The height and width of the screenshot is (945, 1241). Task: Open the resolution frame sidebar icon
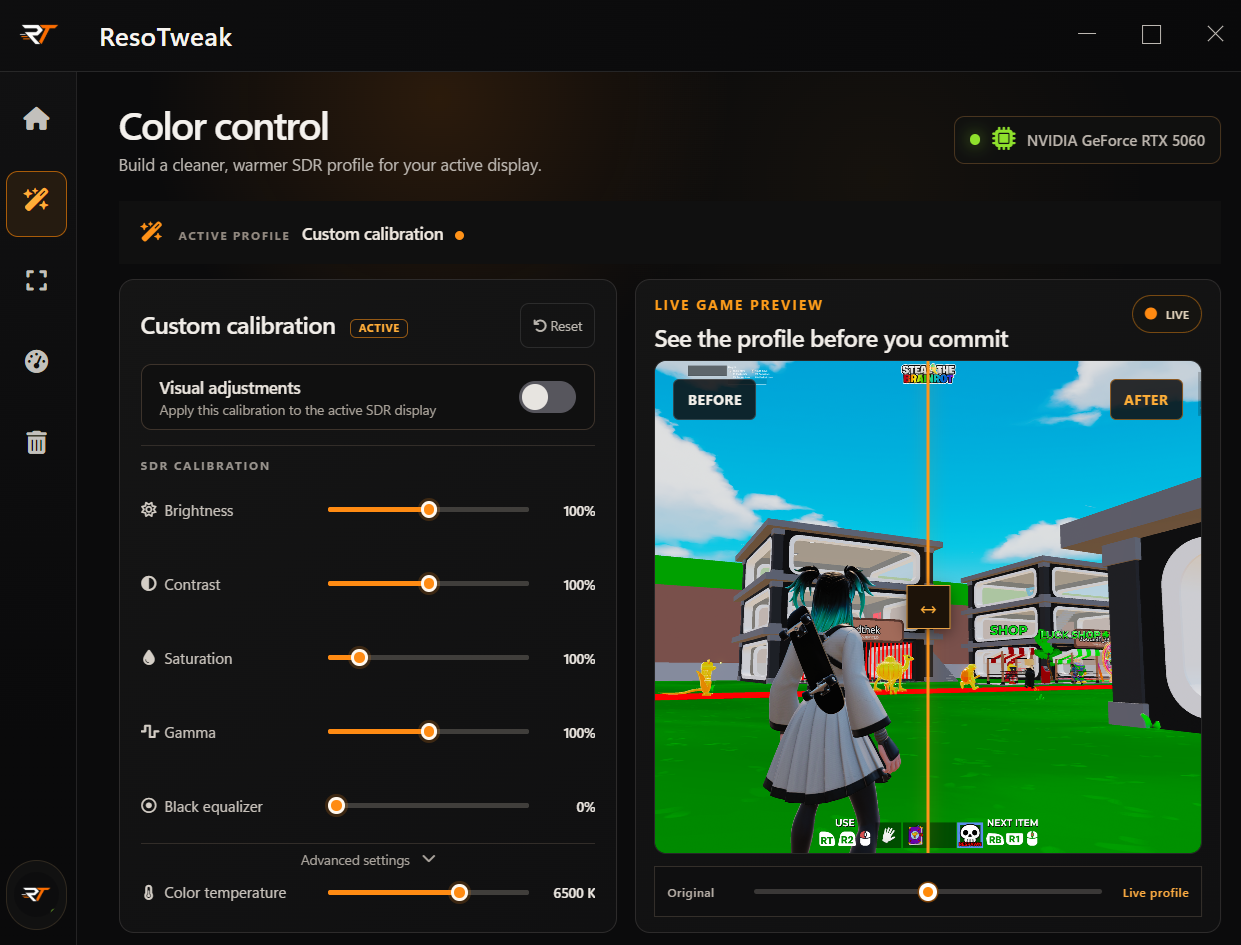pyautogui.click(x=37, y=281)
